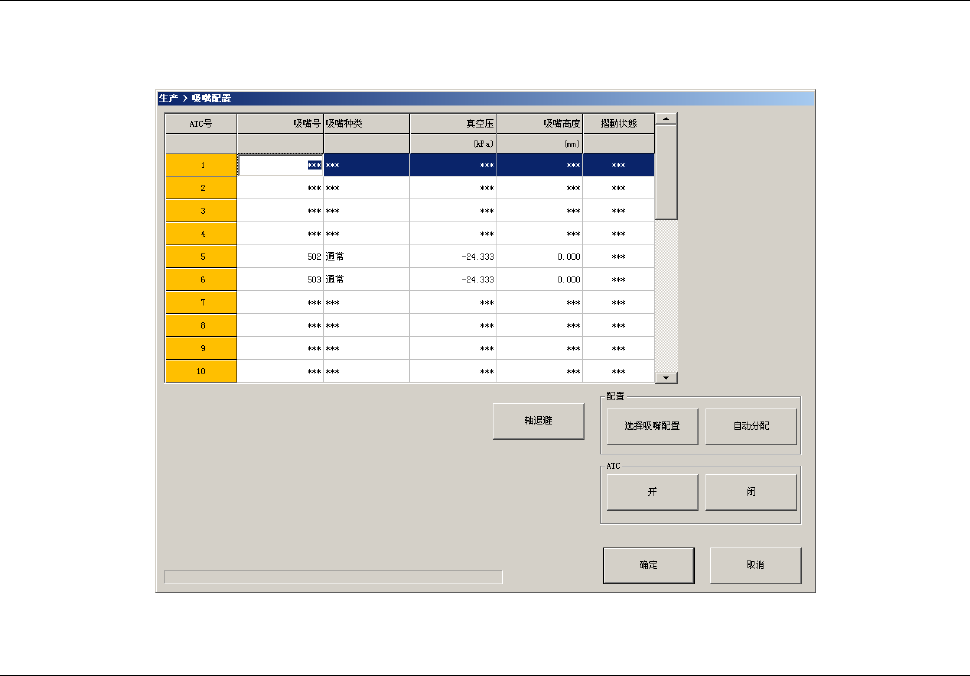Click the 0.000 height cell in row 5
The image size is (970, 676).
539,257
